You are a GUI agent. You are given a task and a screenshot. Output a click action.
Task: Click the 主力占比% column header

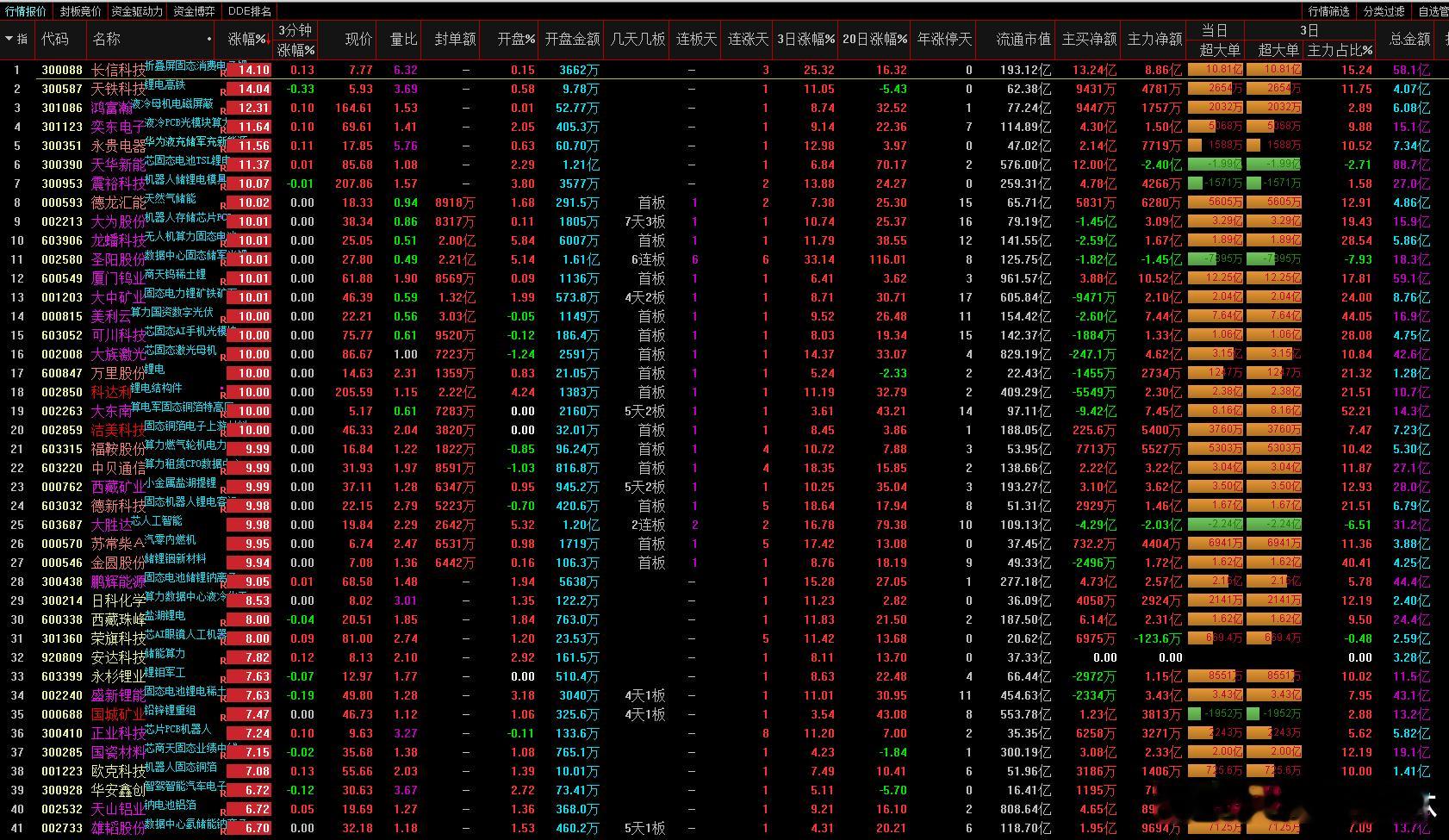coord(1340,50)
